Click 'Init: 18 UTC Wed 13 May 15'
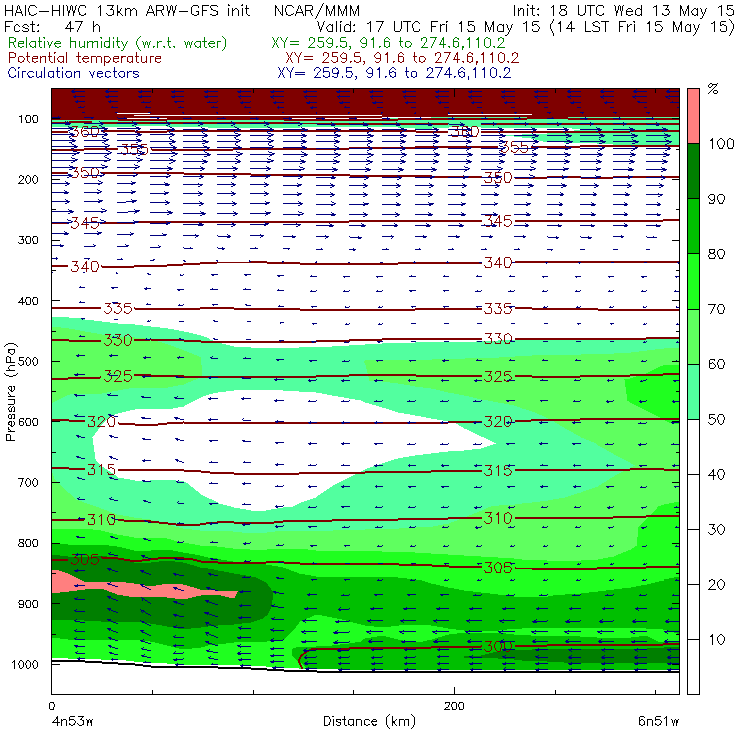This screenshot has width=740, height=740. click(x=623, y=11)
